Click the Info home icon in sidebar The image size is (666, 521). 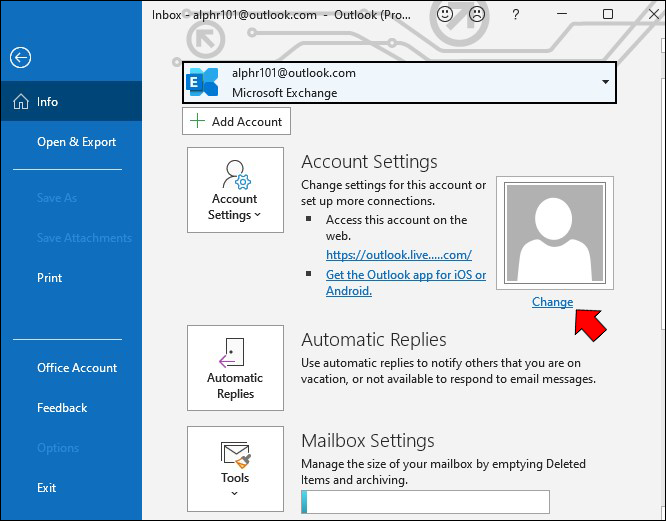coord(21,101)
